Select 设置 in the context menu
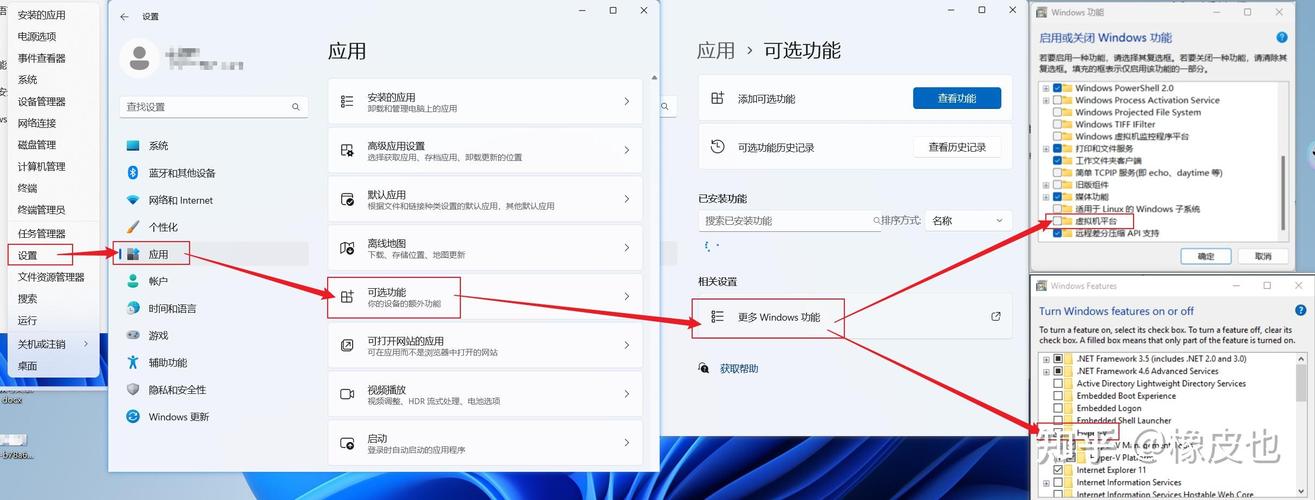Screen dimensions: 1315x500 pyautogui.click(x=52, y=256)
